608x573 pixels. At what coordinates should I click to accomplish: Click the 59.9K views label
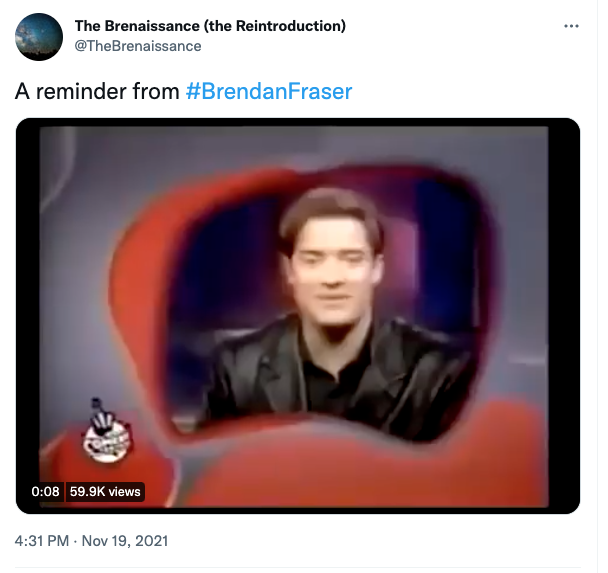(x=105, y=492)
